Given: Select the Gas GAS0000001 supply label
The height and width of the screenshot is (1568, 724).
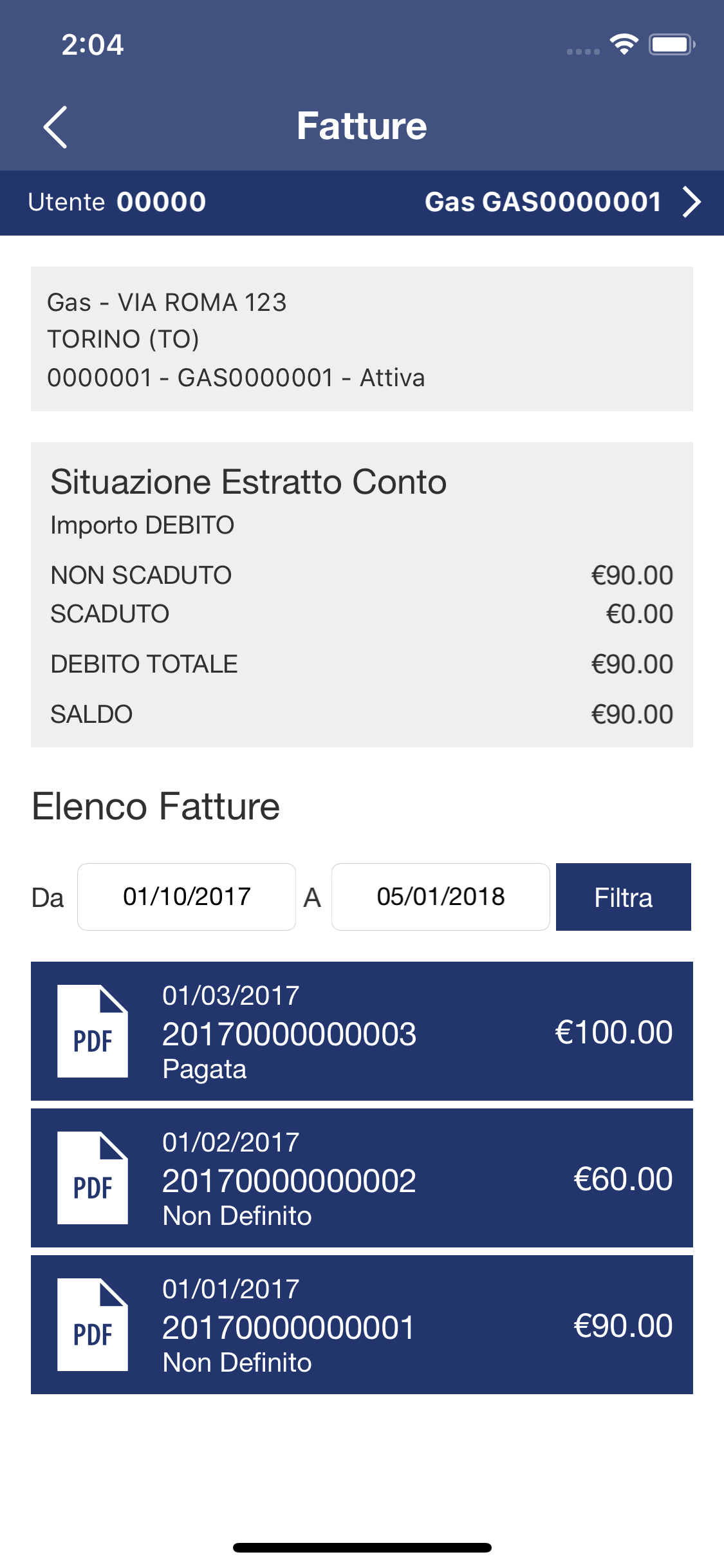Looking at the screenshot, I should [543, 202].
